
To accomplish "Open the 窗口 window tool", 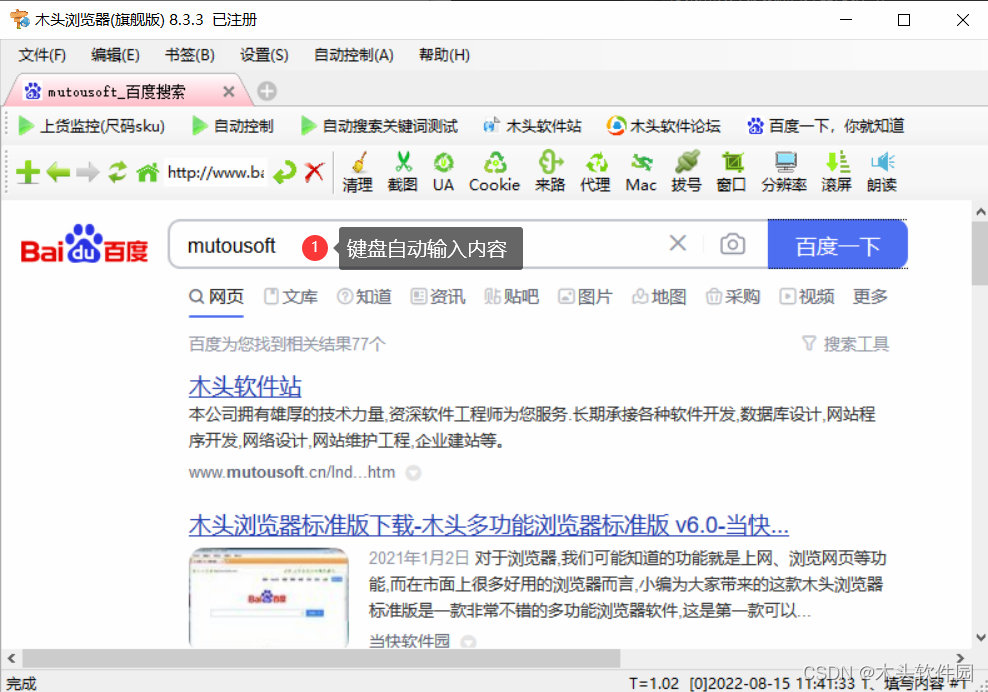I will point(732,171).
